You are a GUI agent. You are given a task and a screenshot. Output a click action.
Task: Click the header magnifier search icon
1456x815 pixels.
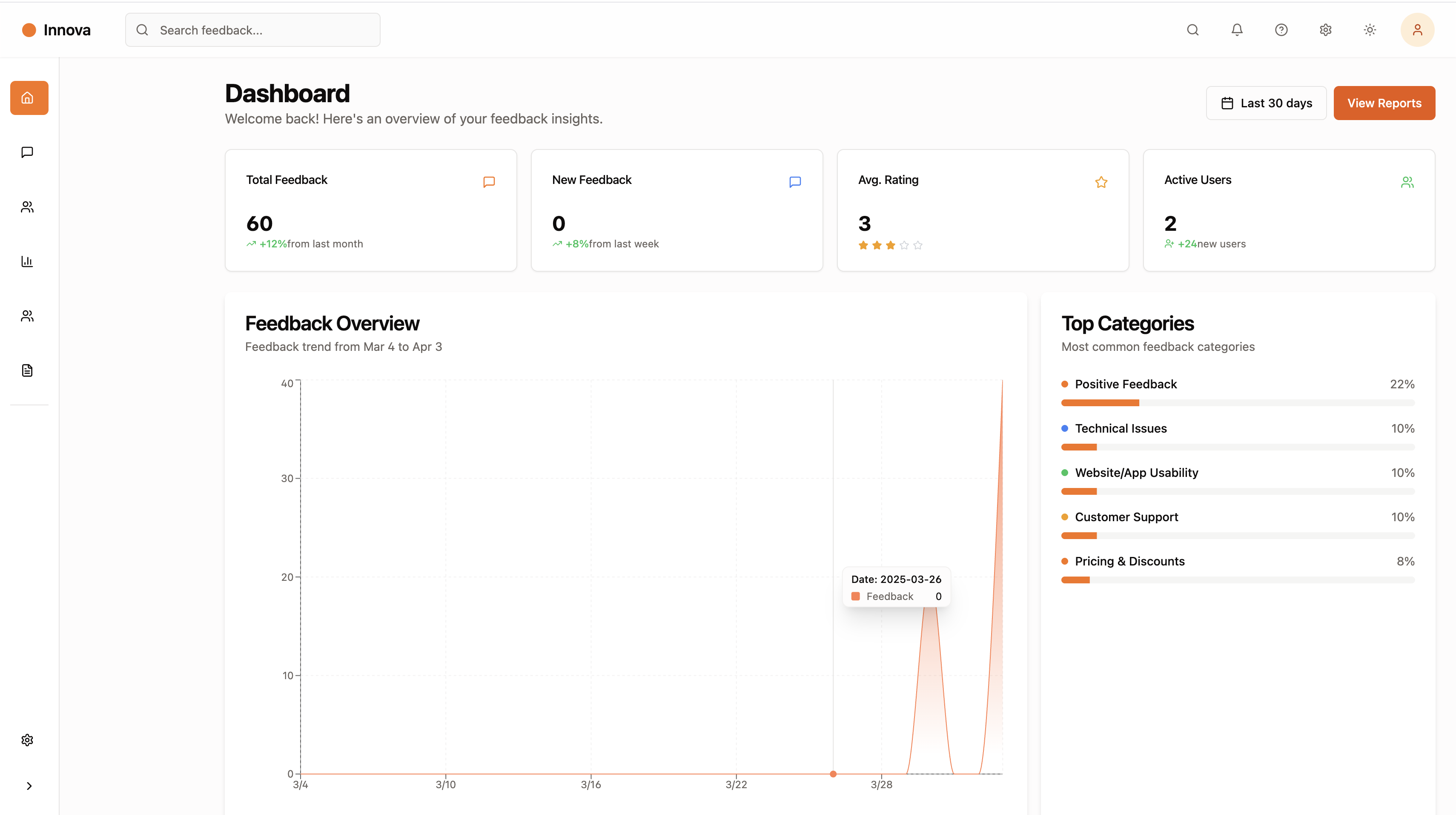(x=1192, y=30)
